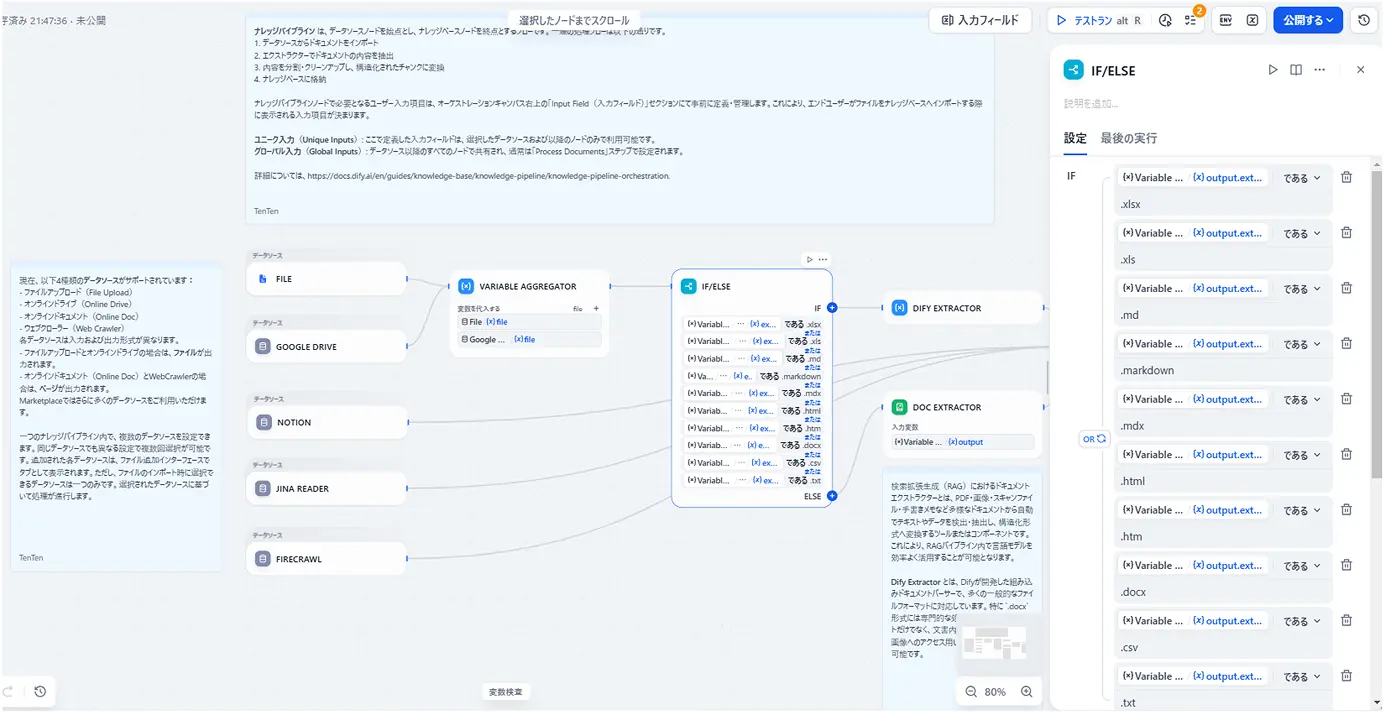The height and width of the screenshot is (714, 1384).
Task: Open the version history clock icon
Action: pos(1364,20)
